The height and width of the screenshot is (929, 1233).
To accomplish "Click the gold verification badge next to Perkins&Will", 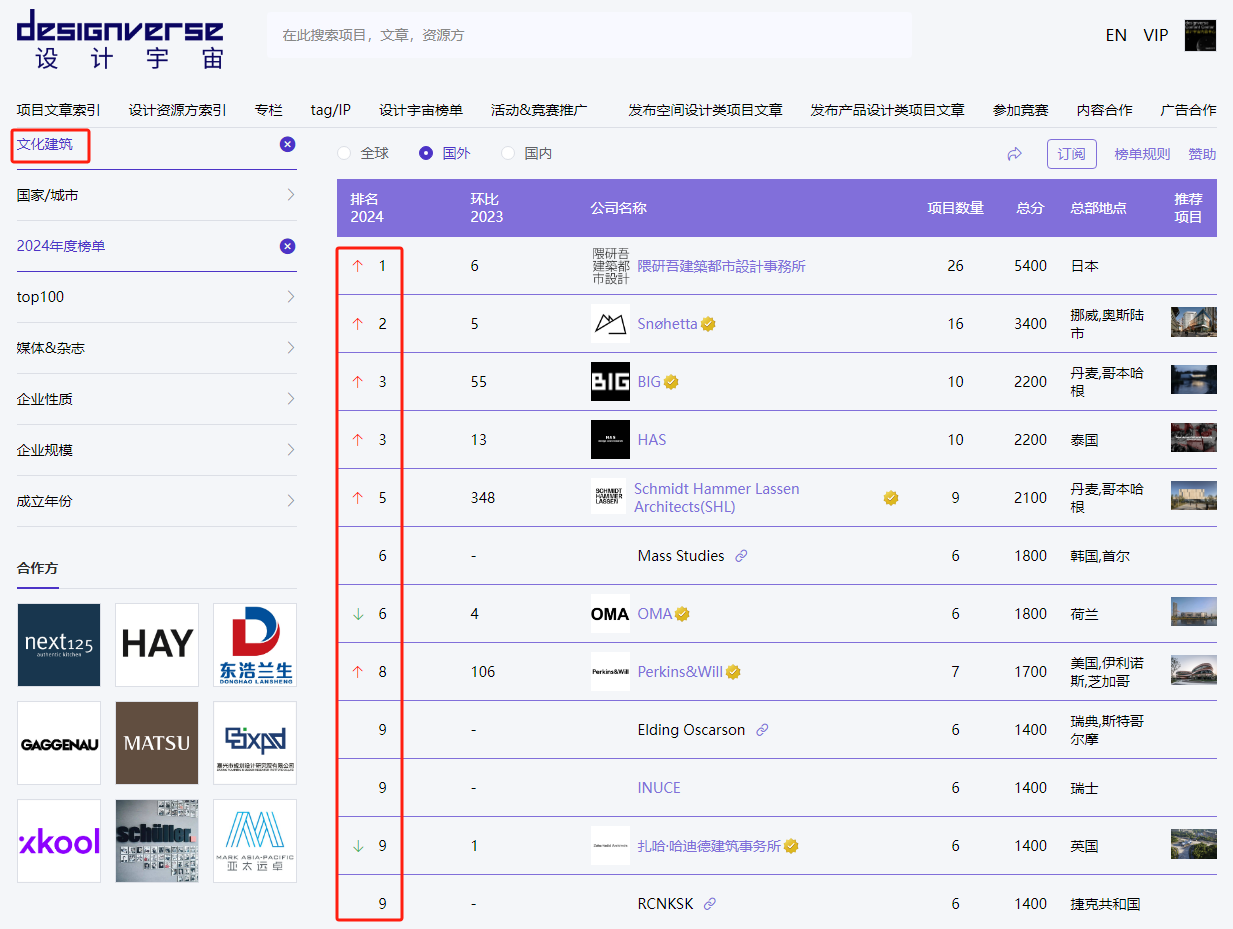I will point(733,671).
